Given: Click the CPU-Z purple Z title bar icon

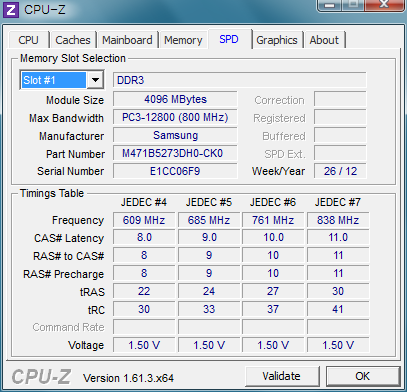Looking at the screenshot, I should pyautogui.click(x=11, y=10).
